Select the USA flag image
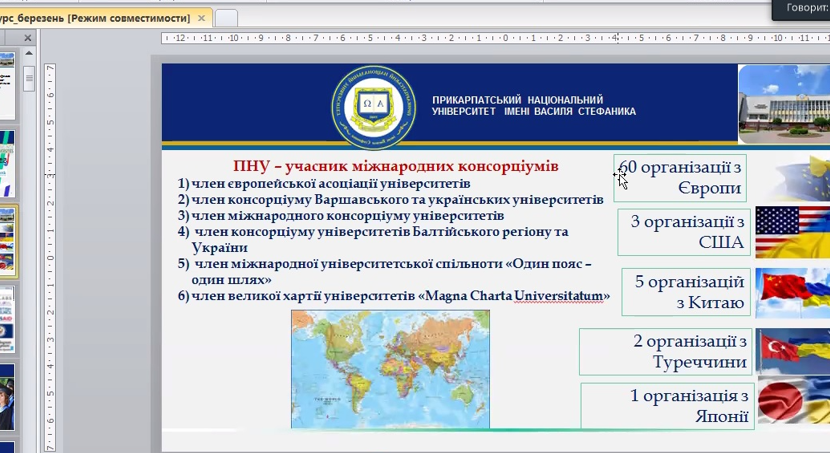The image size is (830, 453). tap(792, 232)
